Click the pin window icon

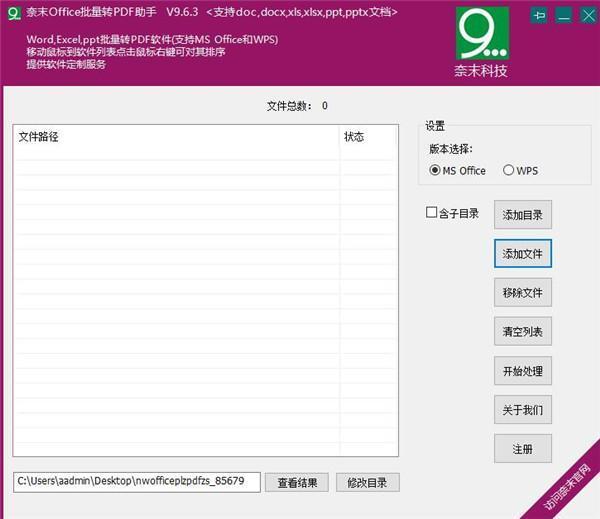(540, 16)
